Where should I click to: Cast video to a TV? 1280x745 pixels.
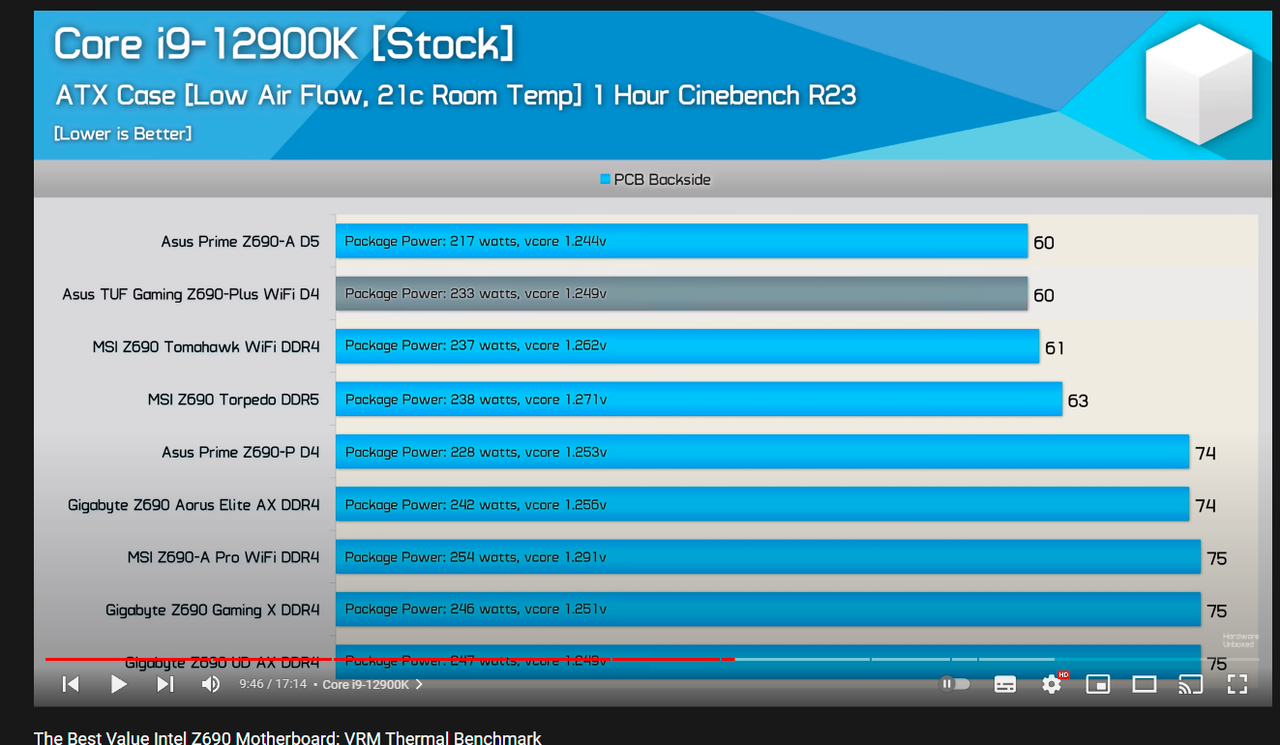pyautogui.click(x=1190, y=684)
